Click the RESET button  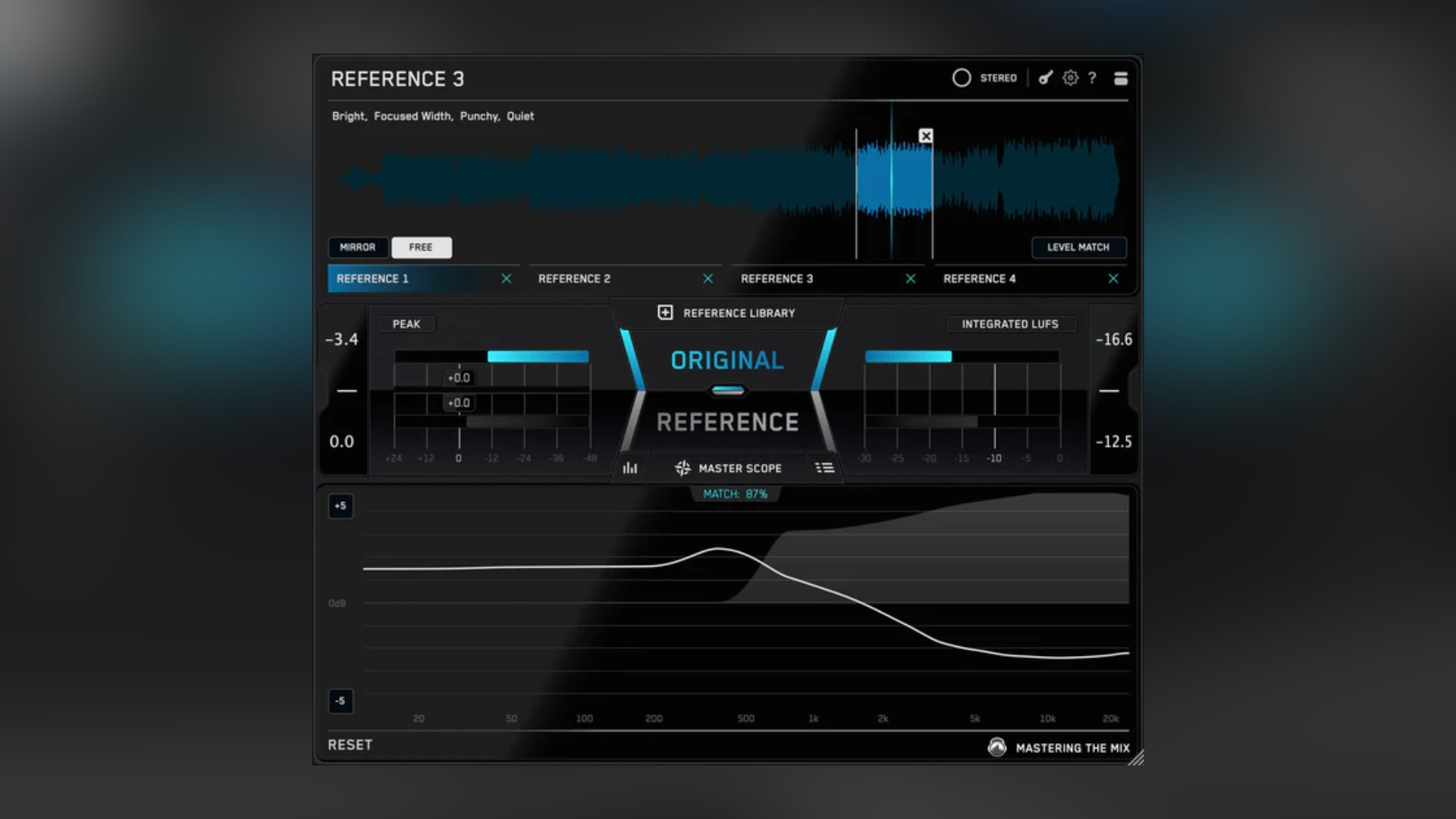point(350,745)
